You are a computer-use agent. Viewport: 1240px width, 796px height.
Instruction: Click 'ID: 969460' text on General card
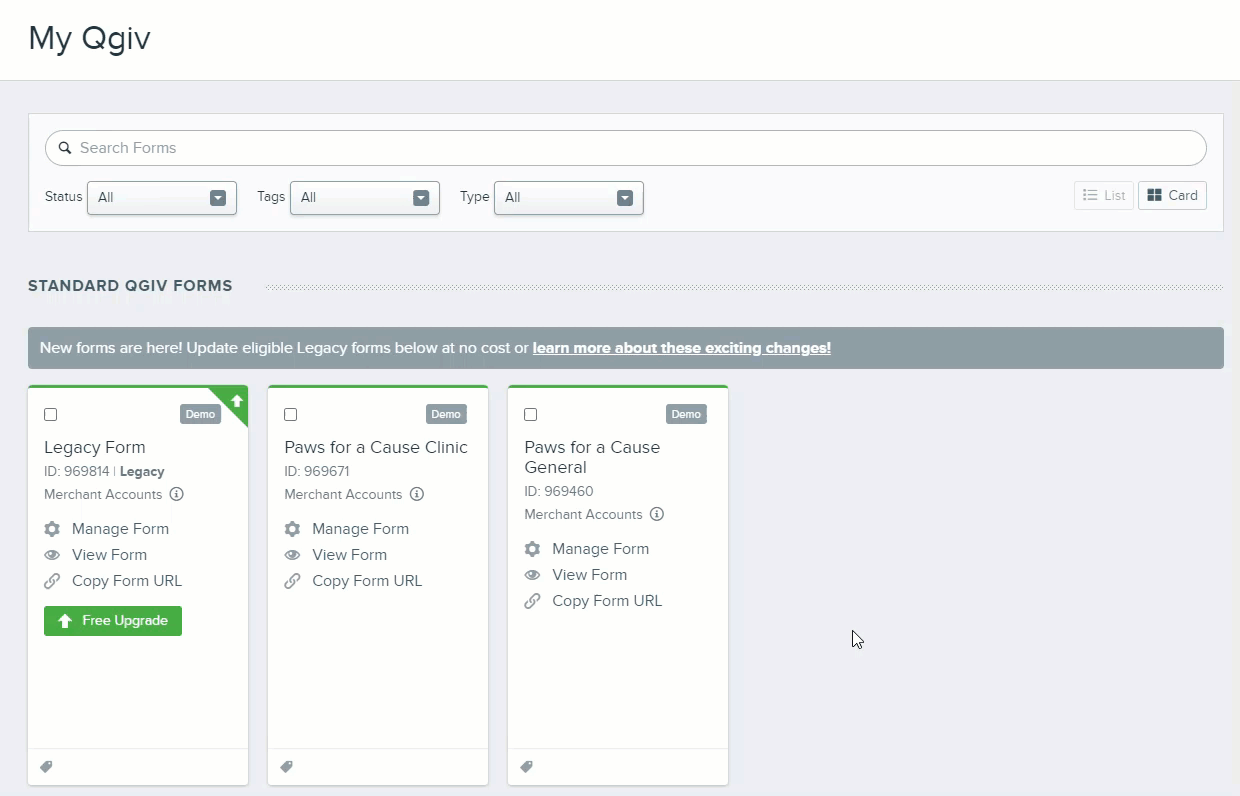pos(559,491)
